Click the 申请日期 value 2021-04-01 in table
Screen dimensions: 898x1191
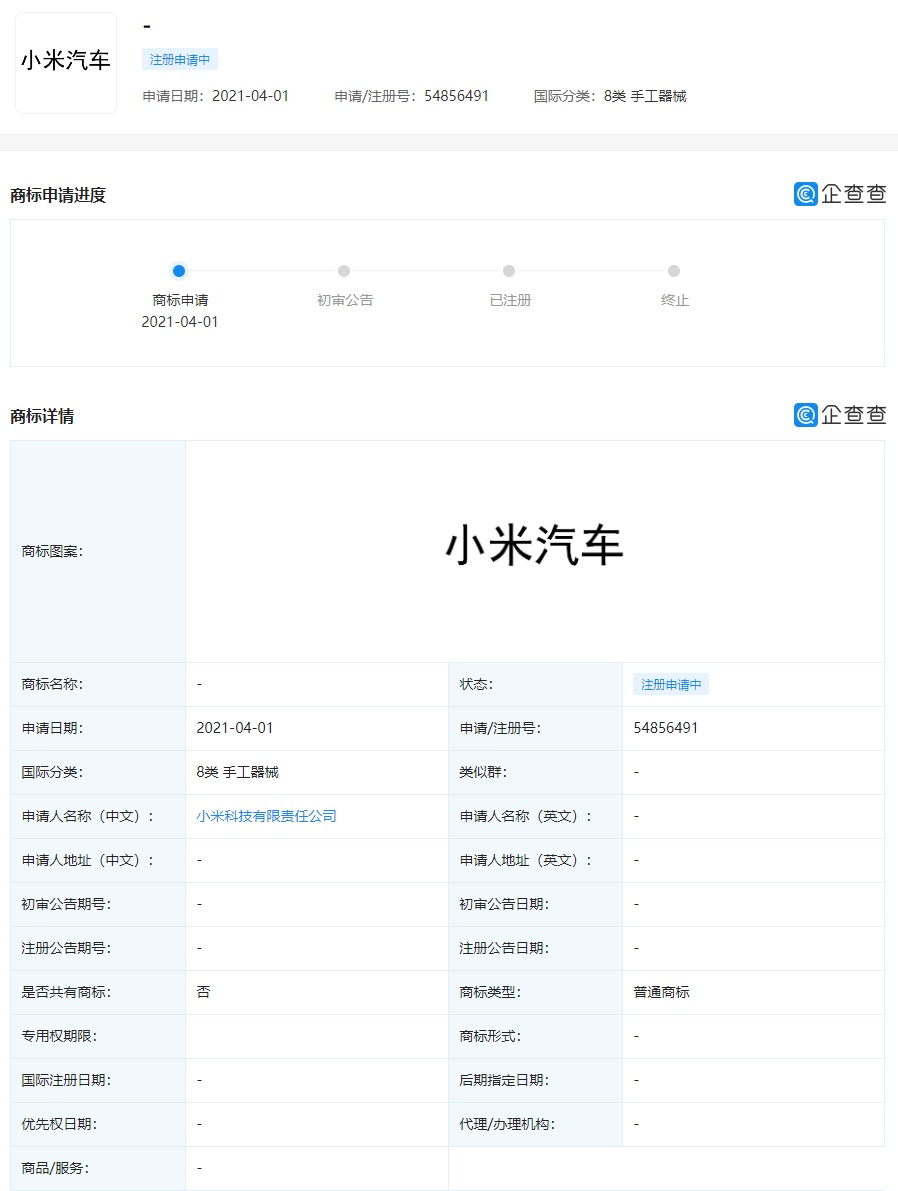tap(235, 728)
